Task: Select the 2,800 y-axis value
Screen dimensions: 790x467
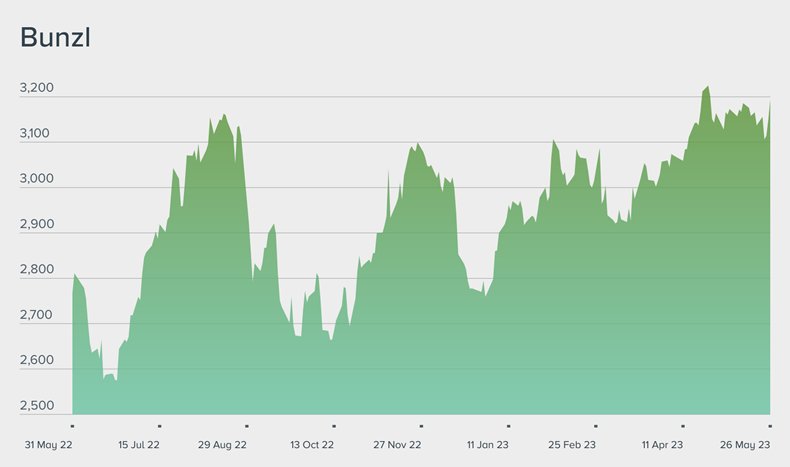Action: pyautogui.click(x=37, y=270)
